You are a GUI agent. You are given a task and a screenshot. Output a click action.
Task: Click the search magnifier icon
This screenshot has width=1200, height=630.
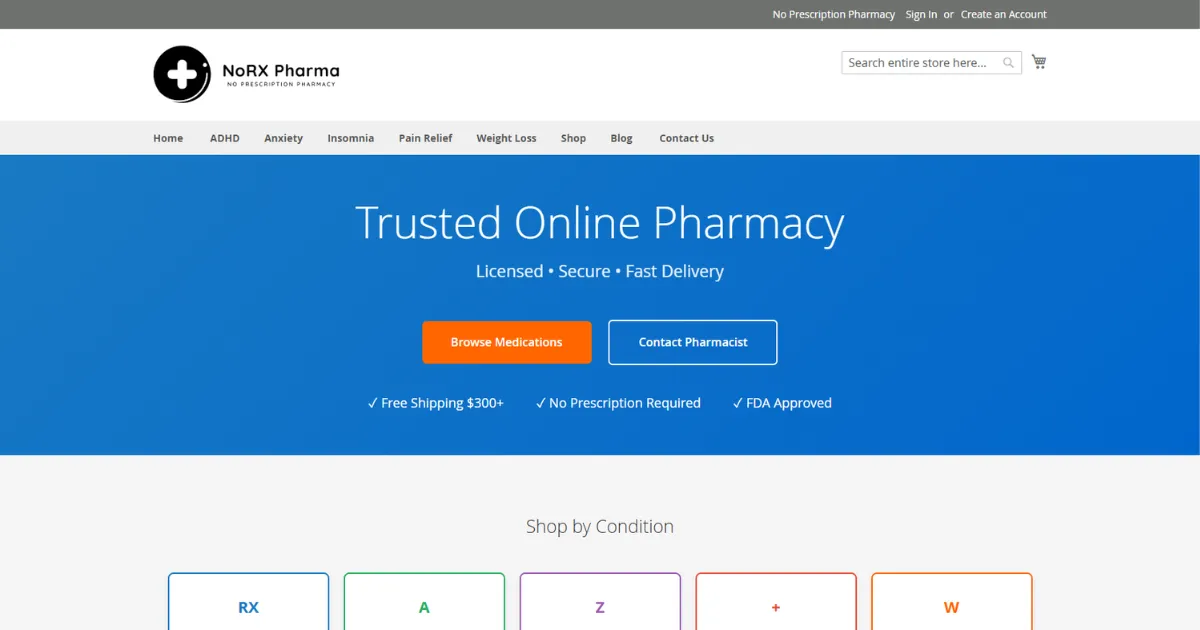(1008, 63)
